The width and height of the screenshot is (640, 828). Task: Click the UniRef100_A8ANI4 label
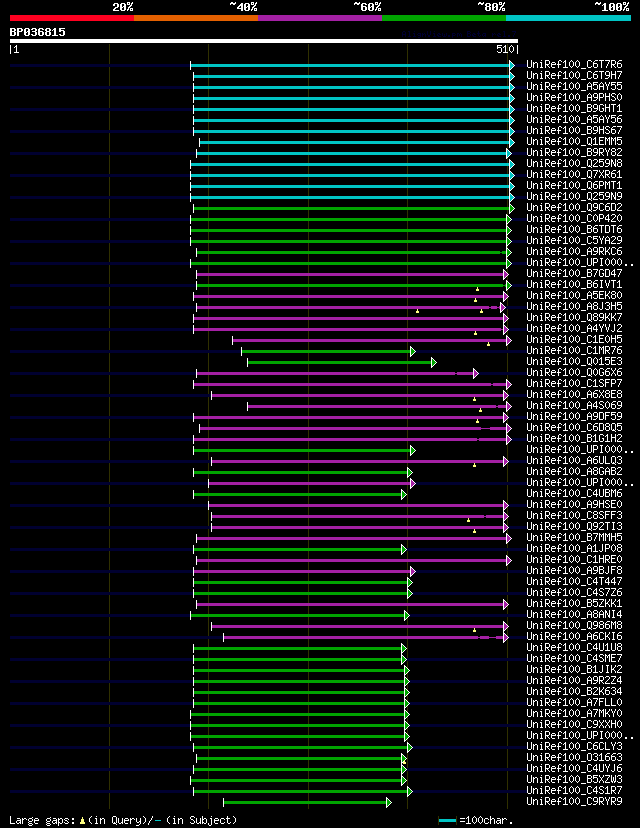(574, 615)
